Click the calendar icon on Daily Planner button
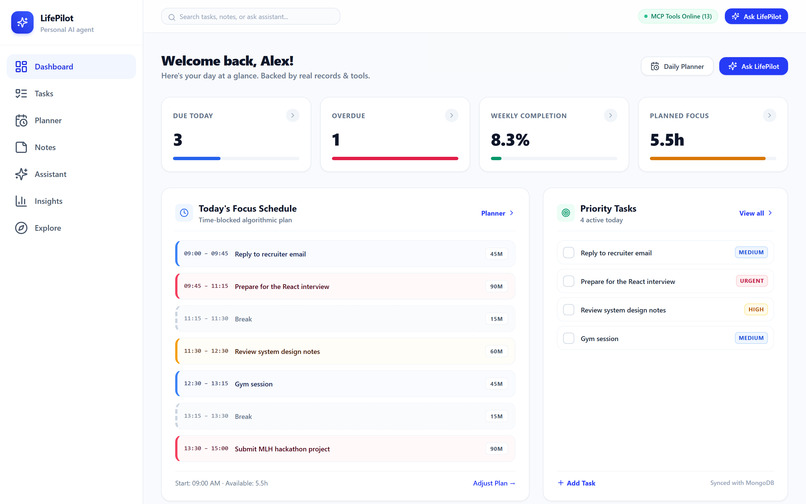 (655, 66)
